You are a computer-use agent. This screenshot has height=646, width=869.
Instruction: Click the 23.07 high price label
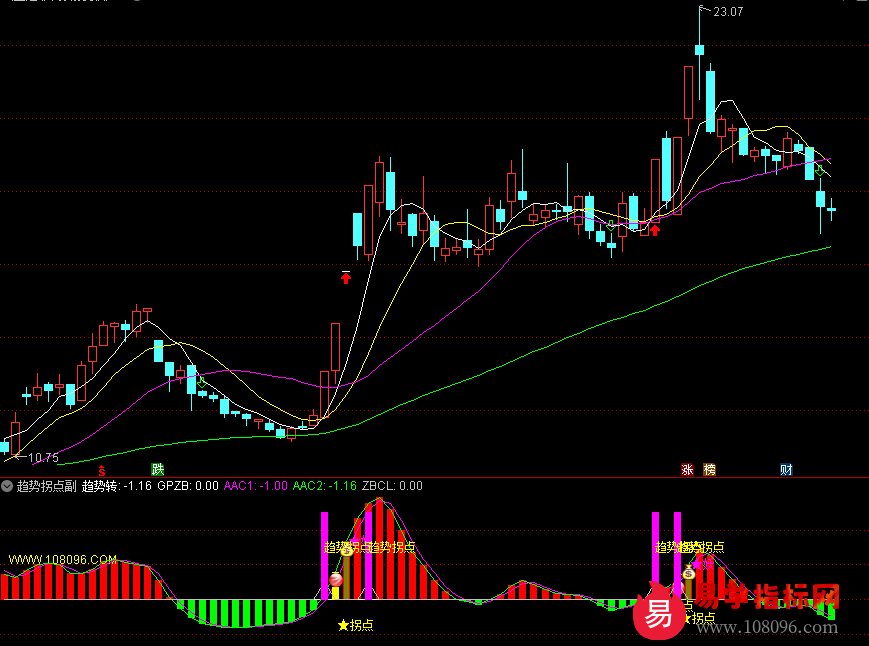pos(727,12)
